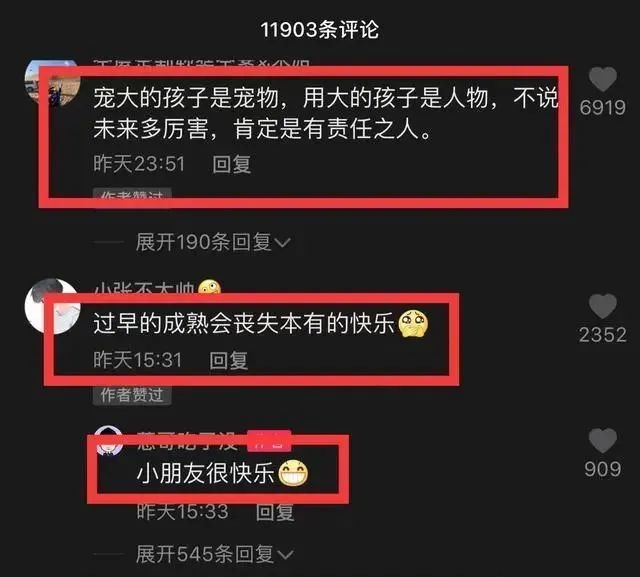Image resolution: width=640 pixels, height=577 pixels.
Task: Open 小张不太帅 profile avatar
Action: [51, 306]
